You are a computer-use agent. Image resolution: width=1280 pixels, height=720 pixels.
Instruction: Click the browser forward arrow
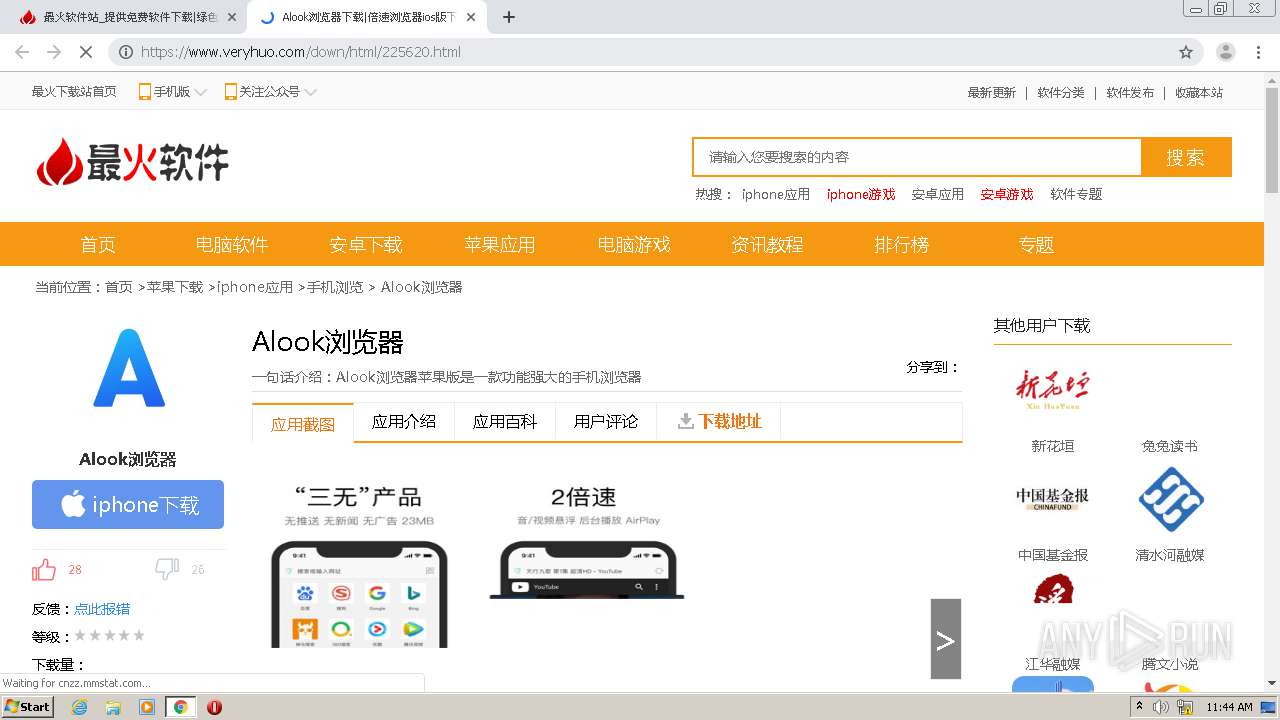[54, 52]
